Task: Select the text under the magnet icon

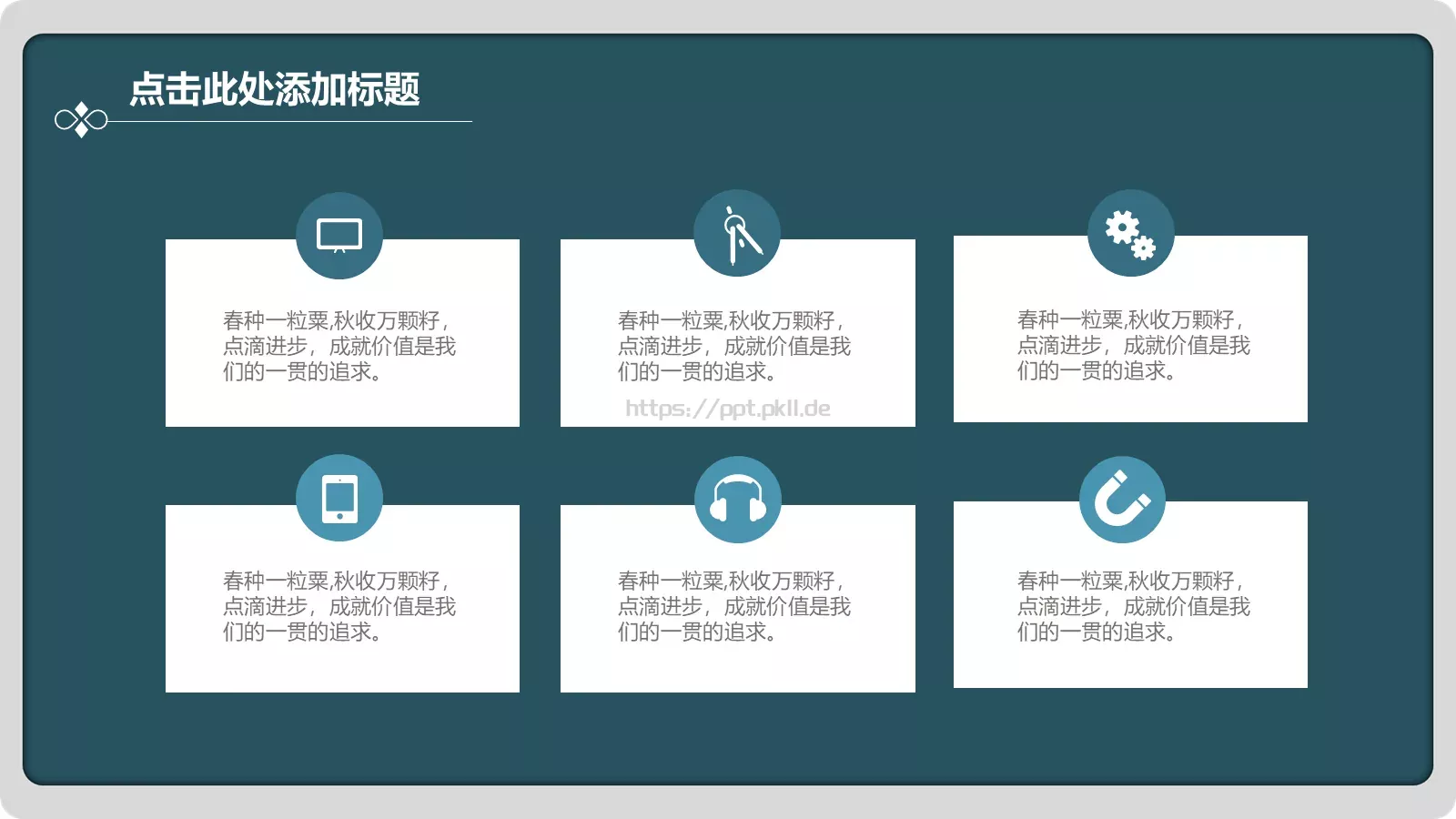Action: coord(1134,606)
